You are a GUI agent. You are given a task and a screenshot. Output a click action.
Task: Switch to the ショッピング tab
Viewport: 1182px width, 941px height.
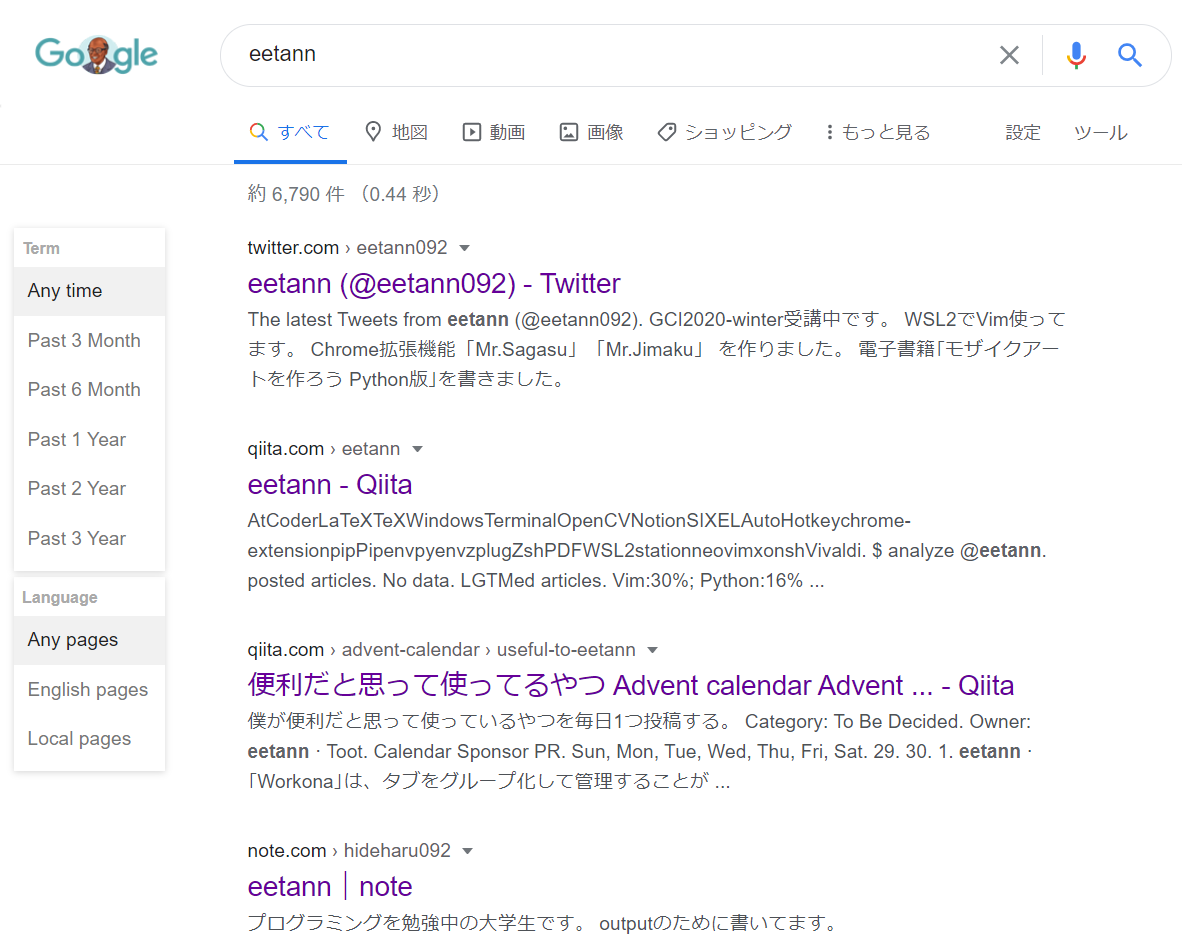[724, 133]
